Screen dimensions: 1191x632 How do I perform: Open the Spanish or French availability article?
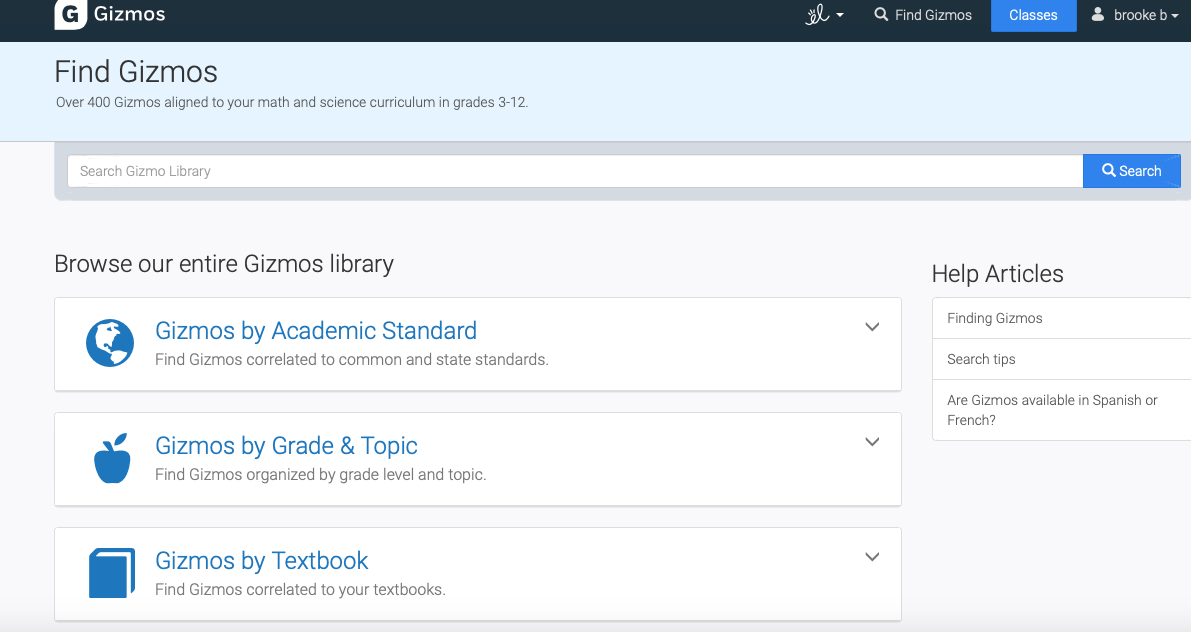coord(1062,410)
